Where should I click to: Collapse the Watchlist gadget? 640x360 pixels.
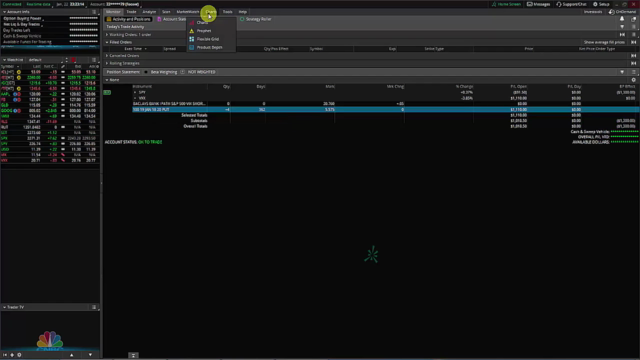[4, 60]
